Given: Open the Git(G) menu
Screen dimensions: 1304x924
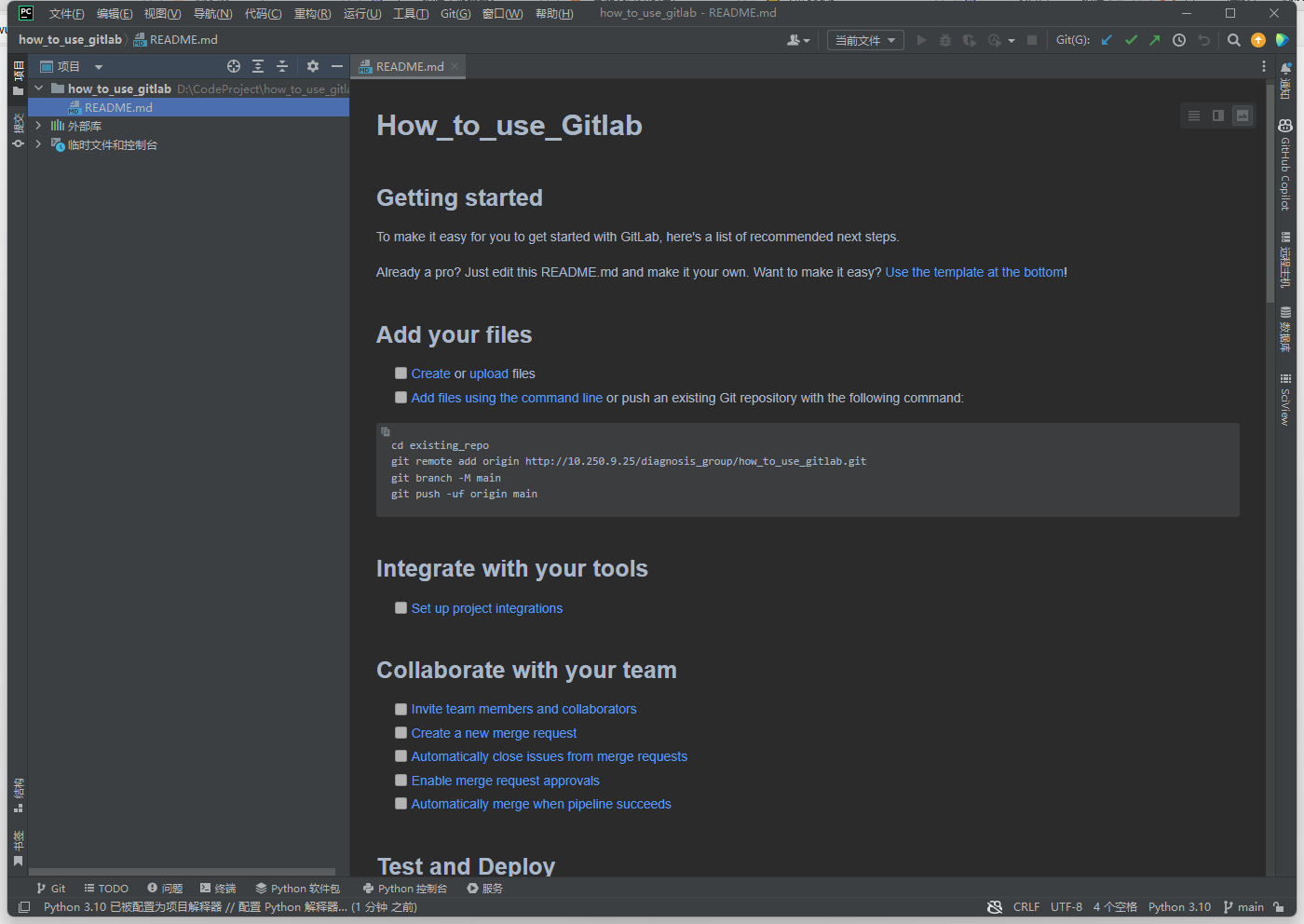Looking at the screenshot, I should click(x=455, y=13).
